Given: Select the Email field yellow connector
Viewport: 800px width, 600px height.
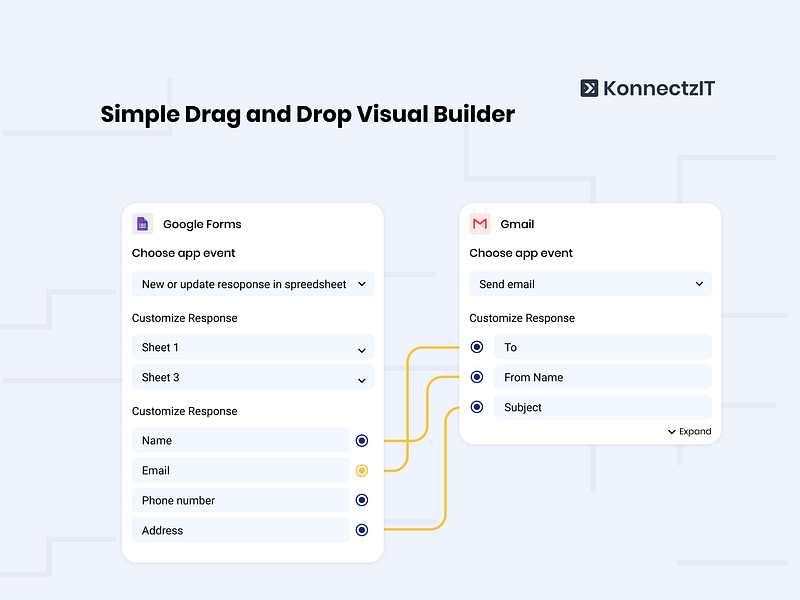Looking at the screenshot, I should (x=362, y=470).
